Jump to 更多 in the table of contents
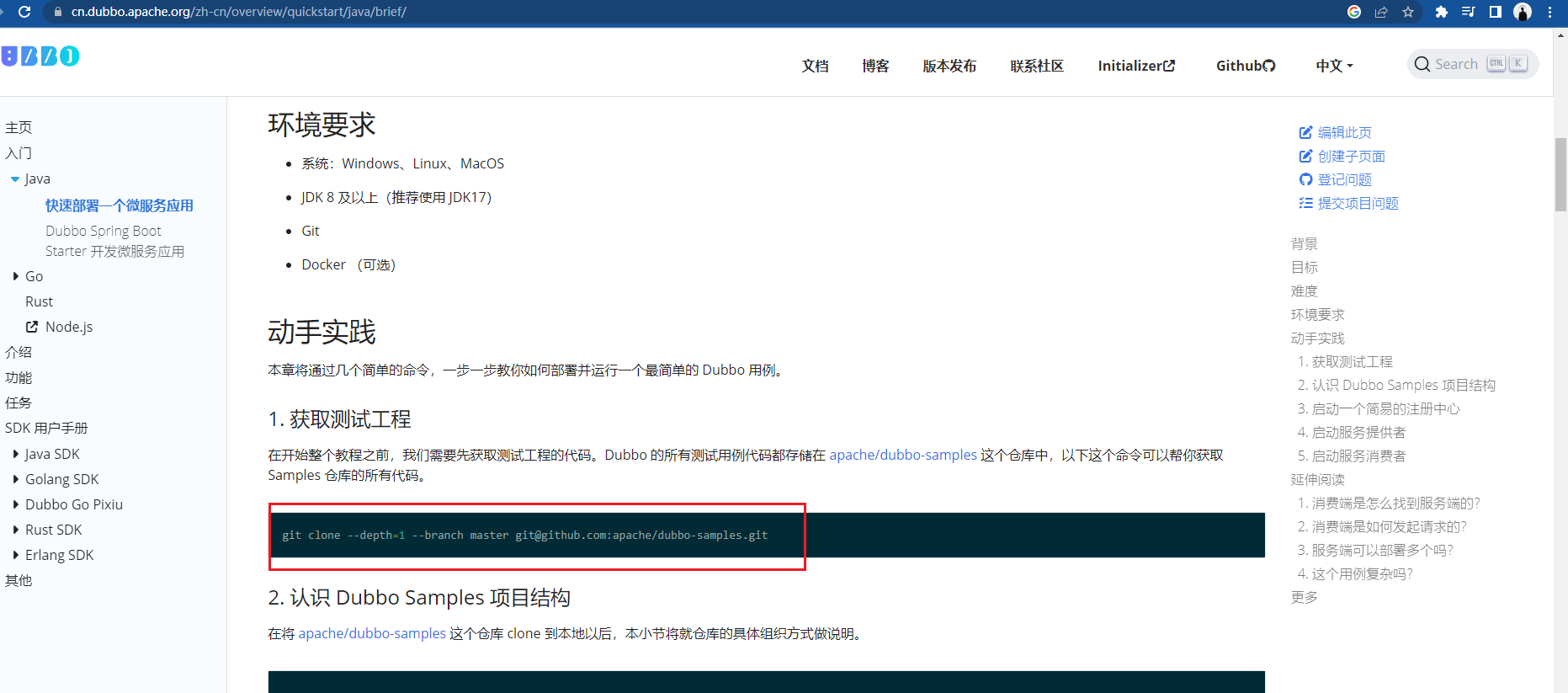 pyautogui.click(x=1305, y=597)
